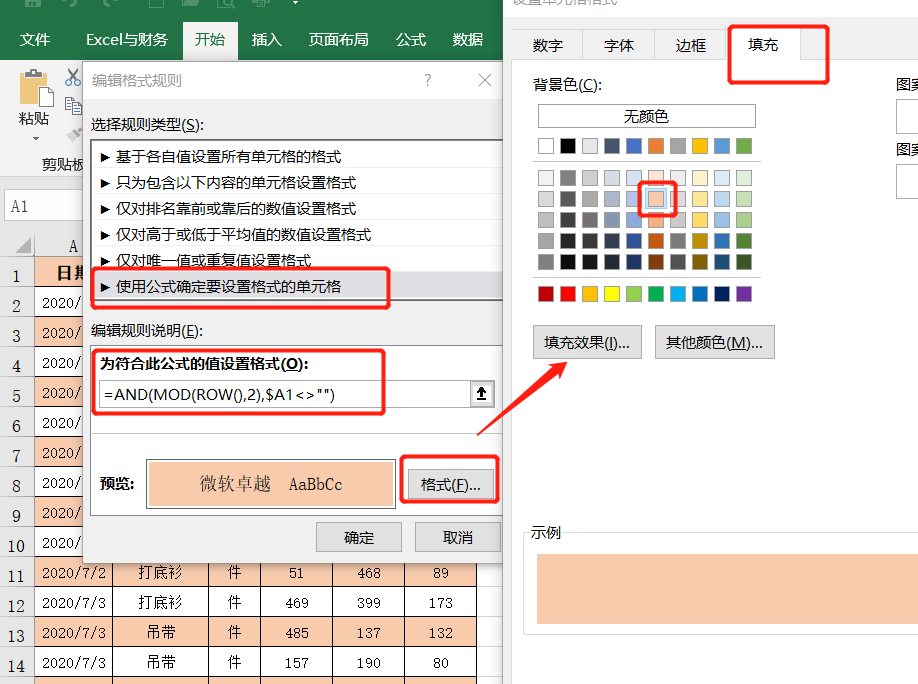The image size is (918, 684).
Task: Click the format preview box 微软卓越 AaBbCc
Action: tap(271, 484)
